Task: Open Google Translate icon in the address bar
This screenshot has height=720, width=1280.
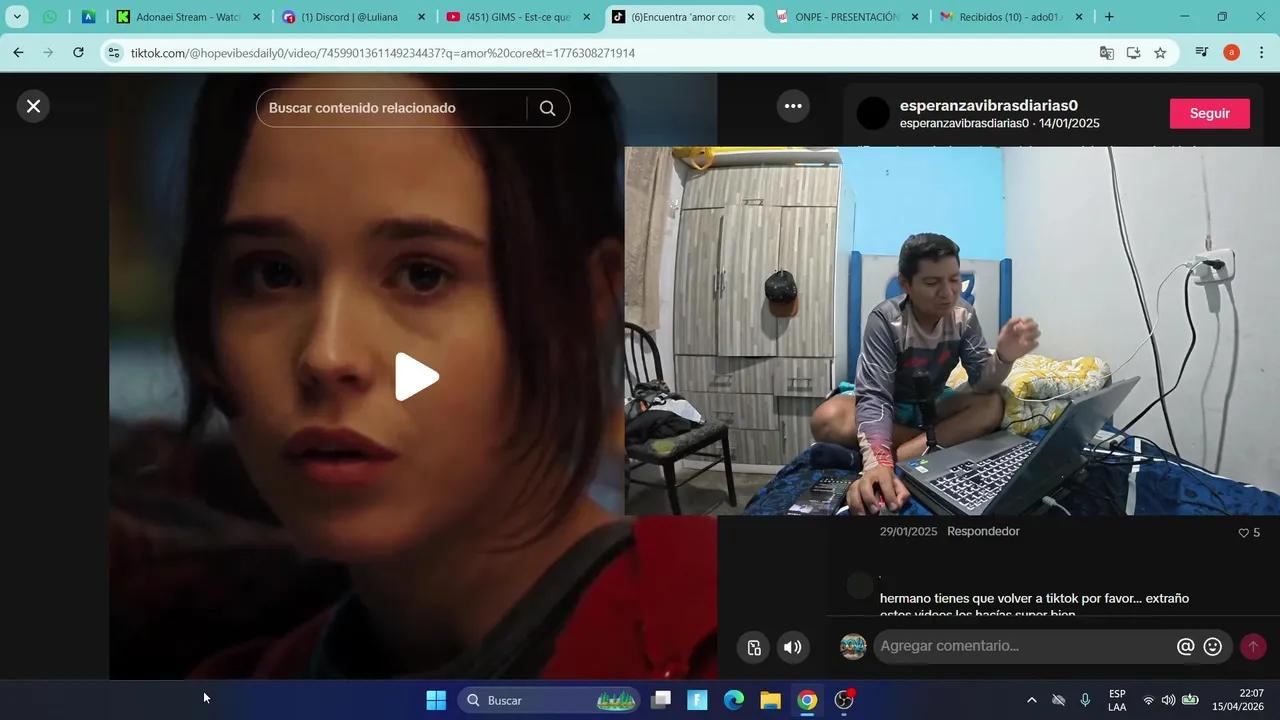Action: 1106,53
